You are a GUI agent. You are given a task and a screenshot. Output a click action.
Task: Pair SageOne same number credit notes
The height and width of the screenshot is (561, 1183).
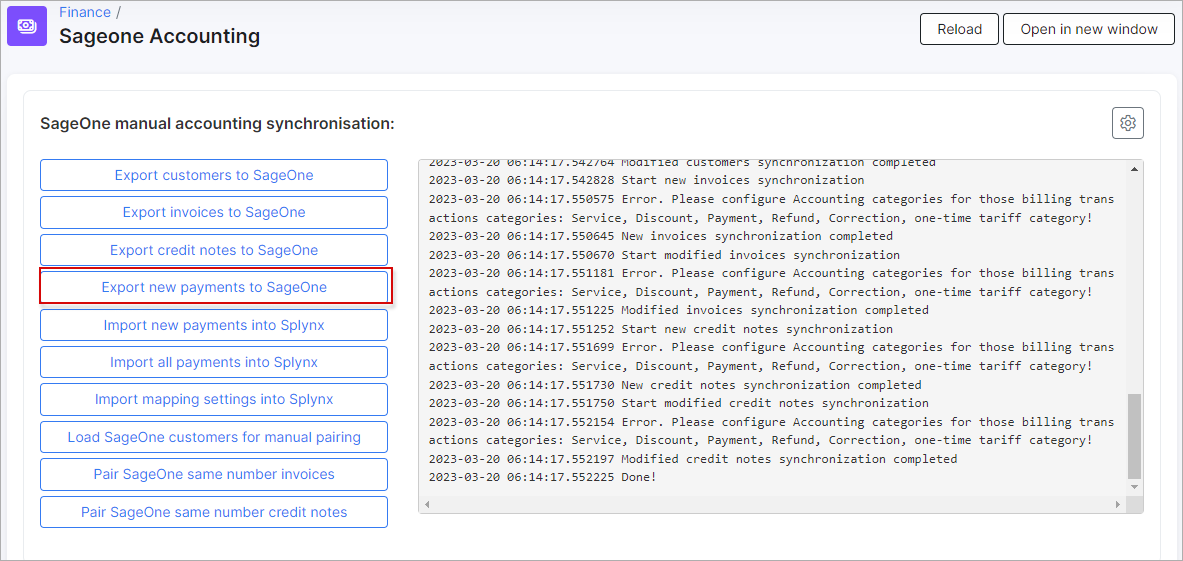214,512
